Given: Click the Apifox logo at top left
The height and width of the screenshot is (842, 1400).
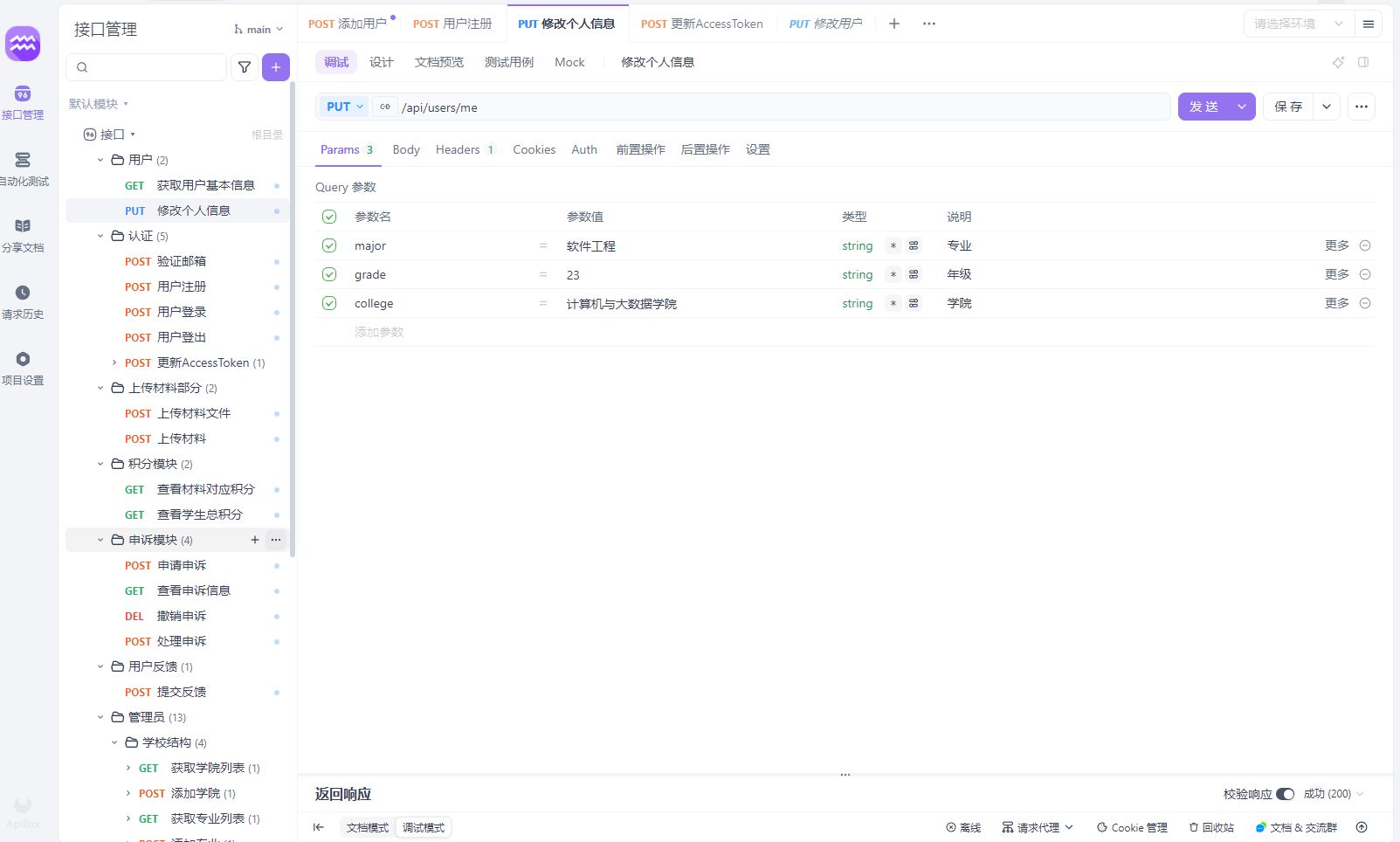Looking at the screenshot, I should tap(23, 44).
